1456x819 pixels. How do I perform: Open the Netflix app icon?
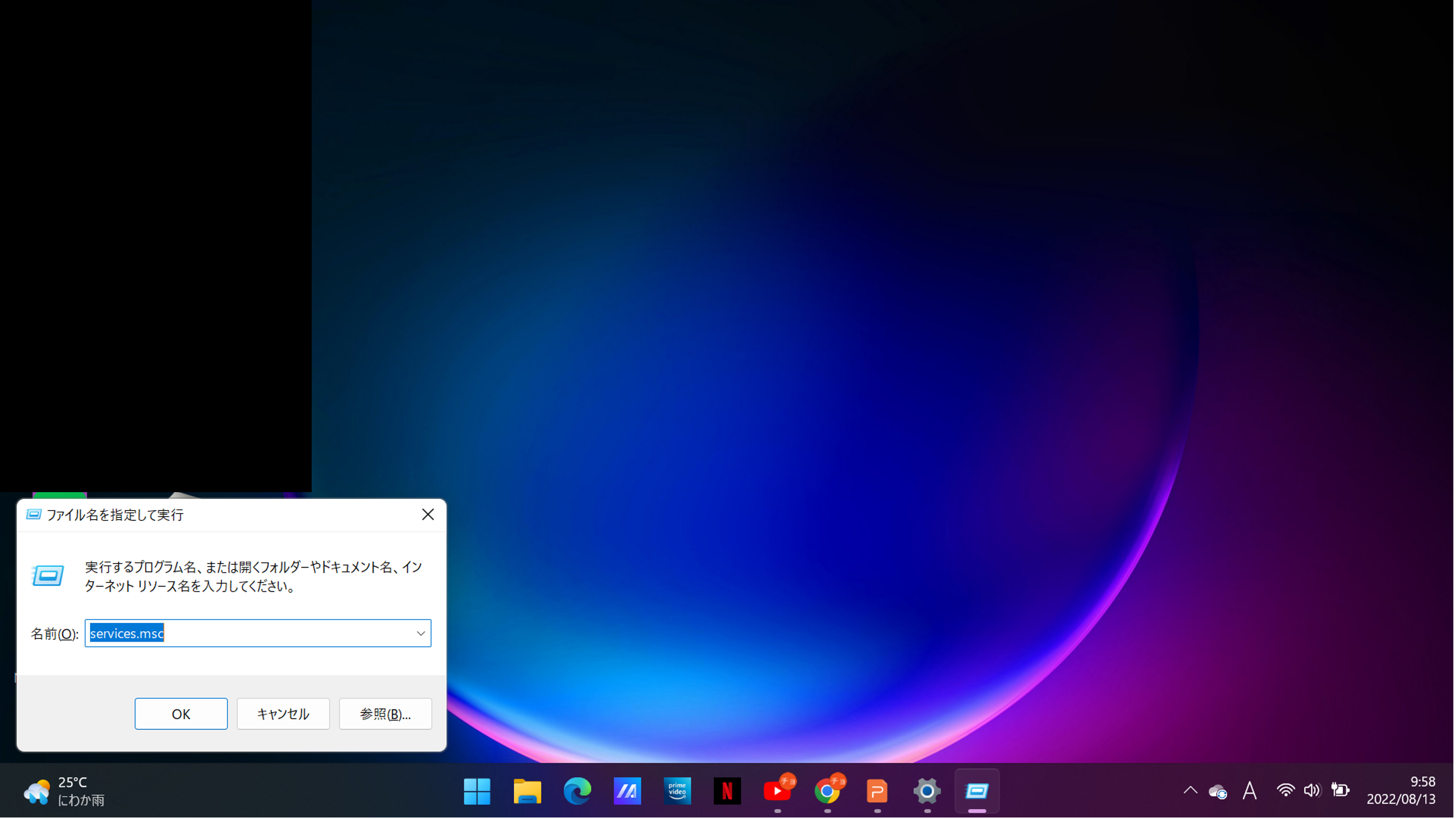(727, 791)
